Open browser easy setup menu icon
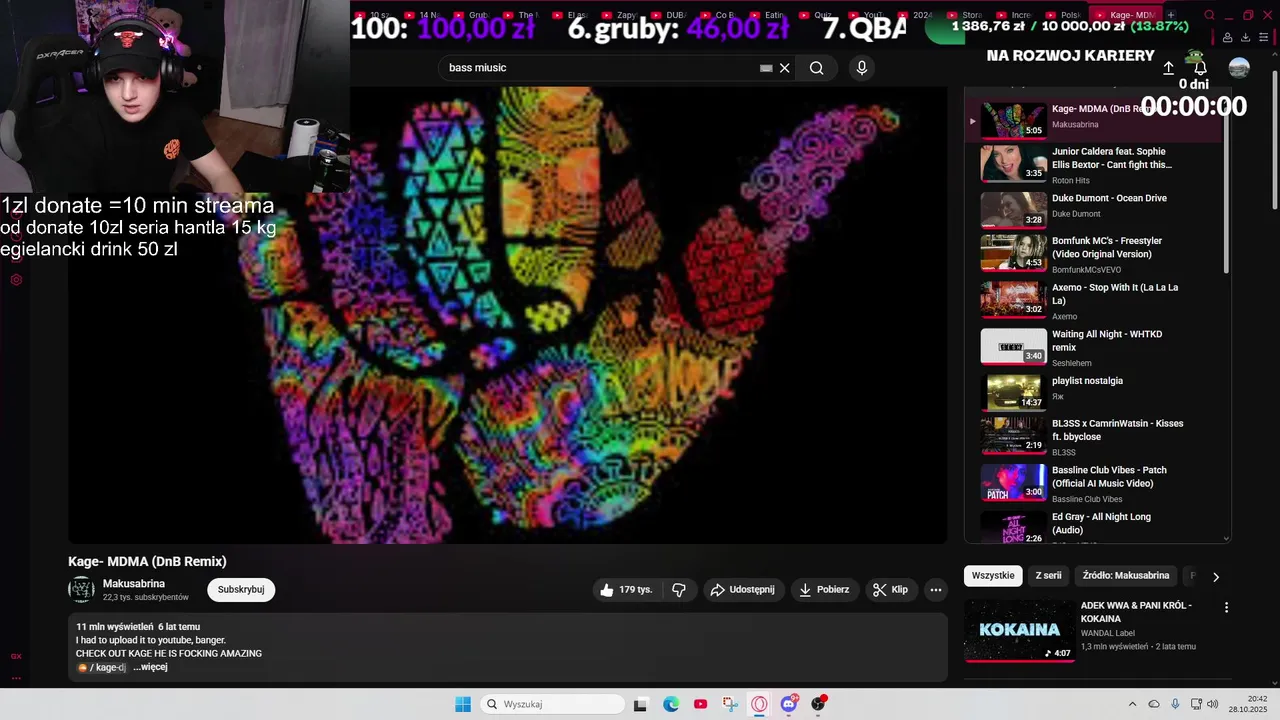The width and height of the screenshot is (1280, 720). [1263, 38]
